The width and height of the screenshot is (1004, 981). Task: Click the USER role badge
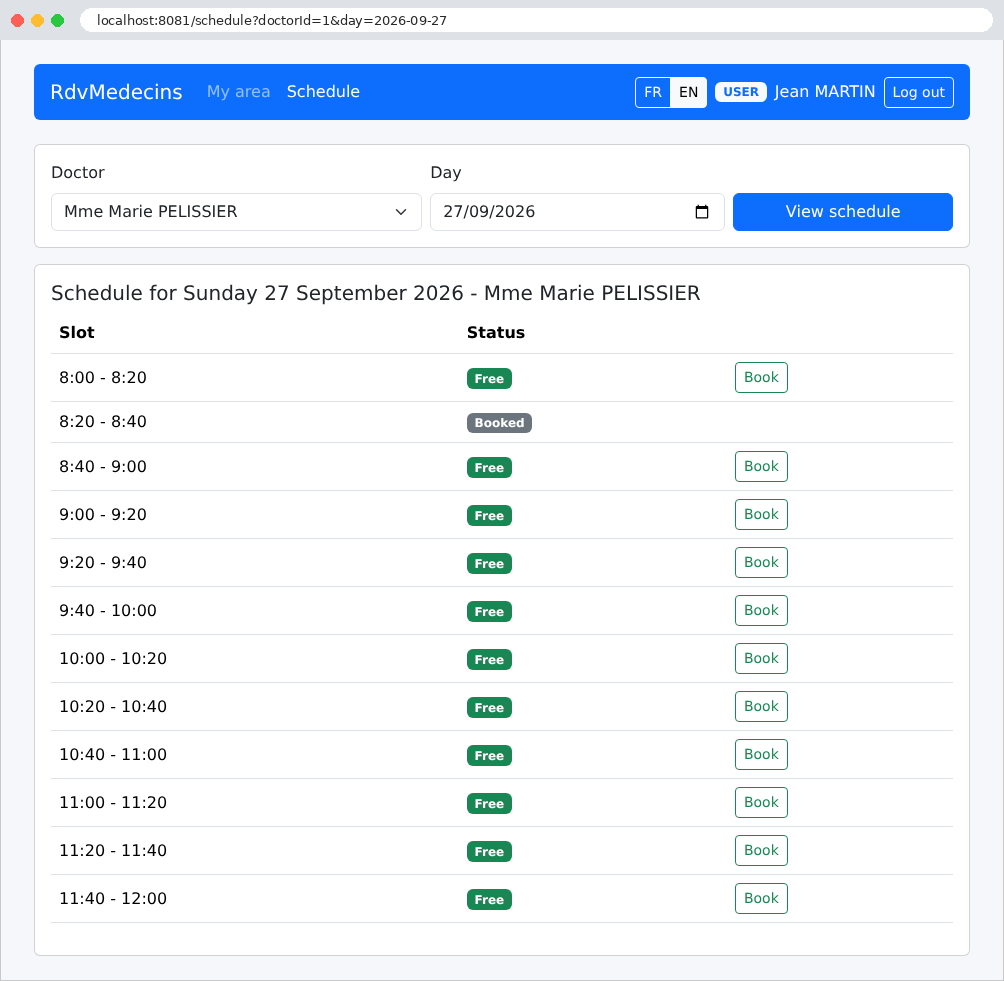740,92
